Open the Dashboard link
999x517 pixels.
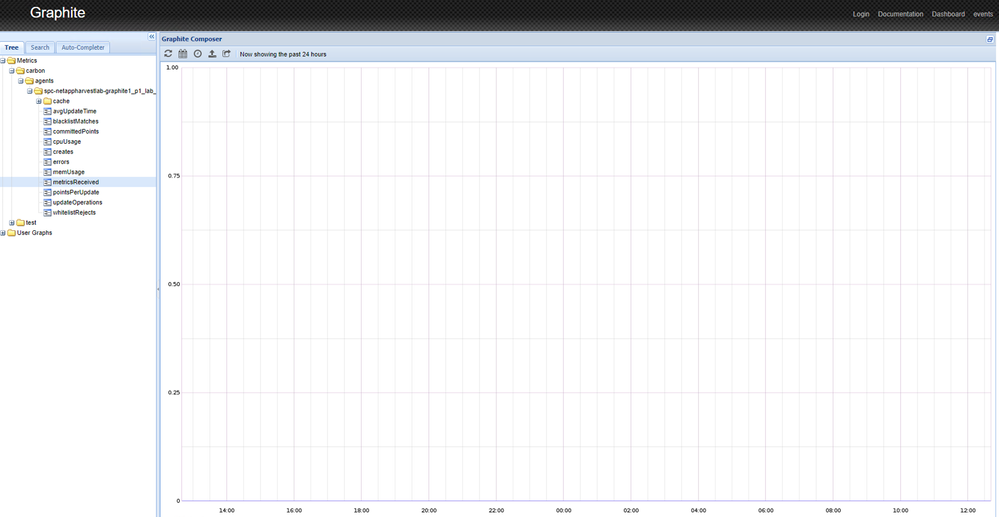click(x=949, y=14)
